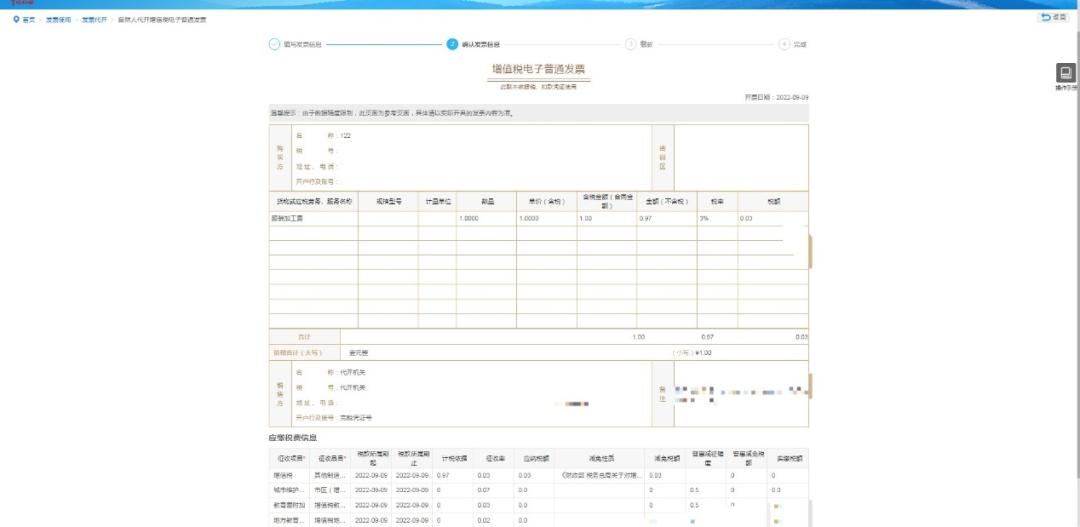Click the 数量 column header
This screenshot has height=527, width=1080.
point(486,202)
